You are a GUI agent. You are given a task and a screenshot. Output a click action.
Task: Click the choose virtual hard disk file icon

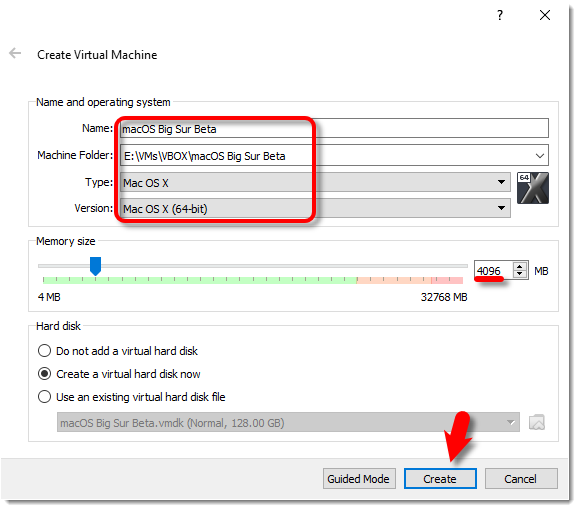[537, 422]
